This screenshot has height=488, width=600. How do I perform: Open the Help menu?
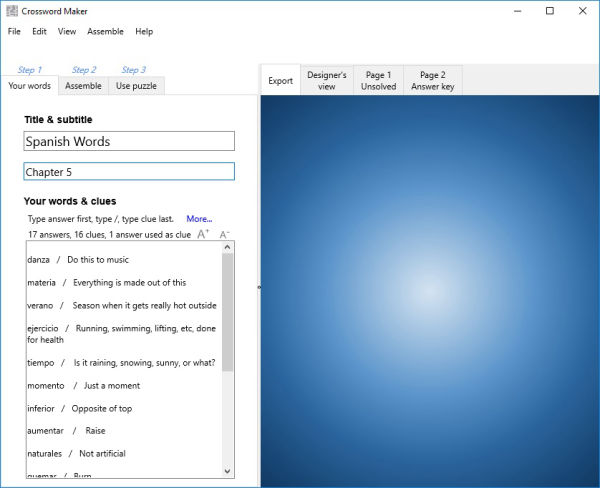click(x=144, y=32)
